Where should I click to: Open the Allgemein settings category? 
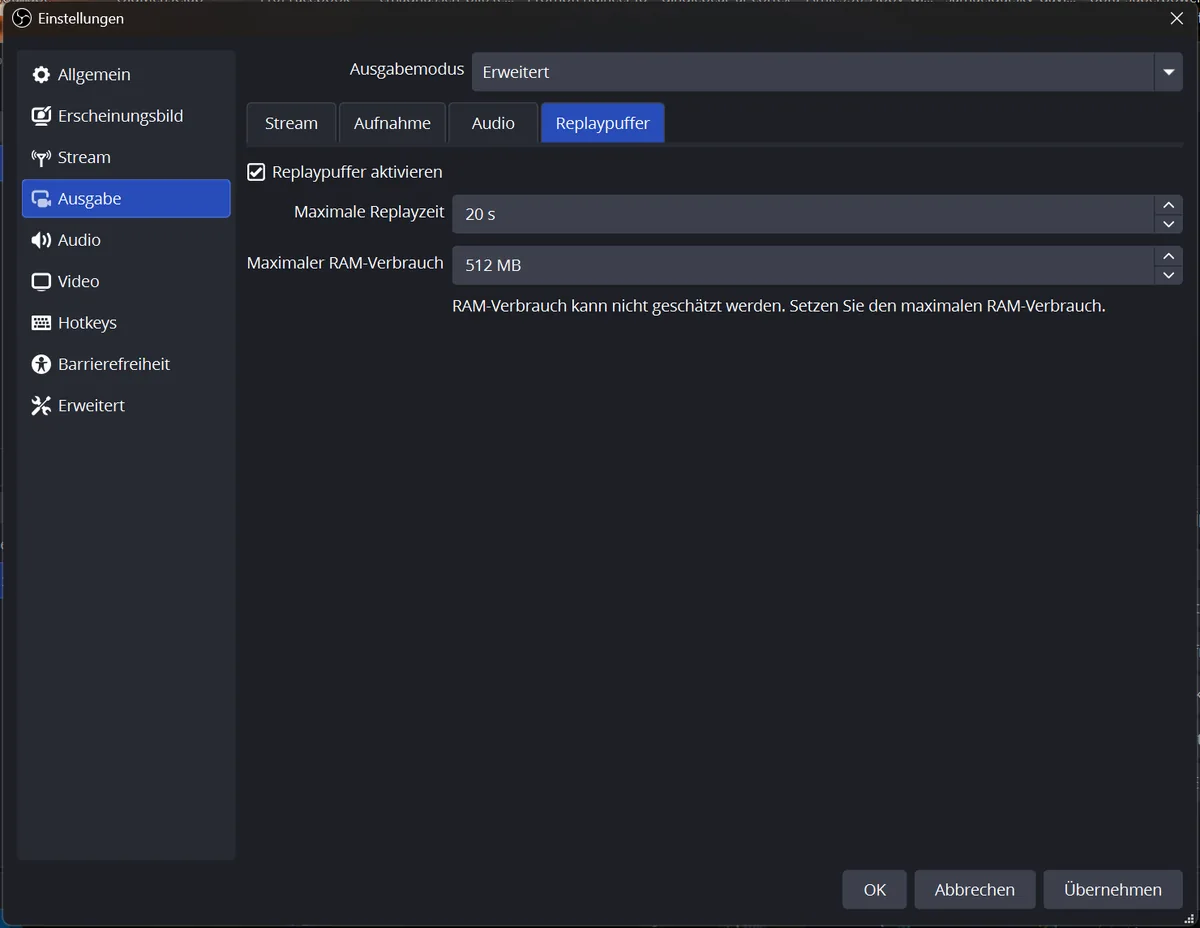click(126, 75)
